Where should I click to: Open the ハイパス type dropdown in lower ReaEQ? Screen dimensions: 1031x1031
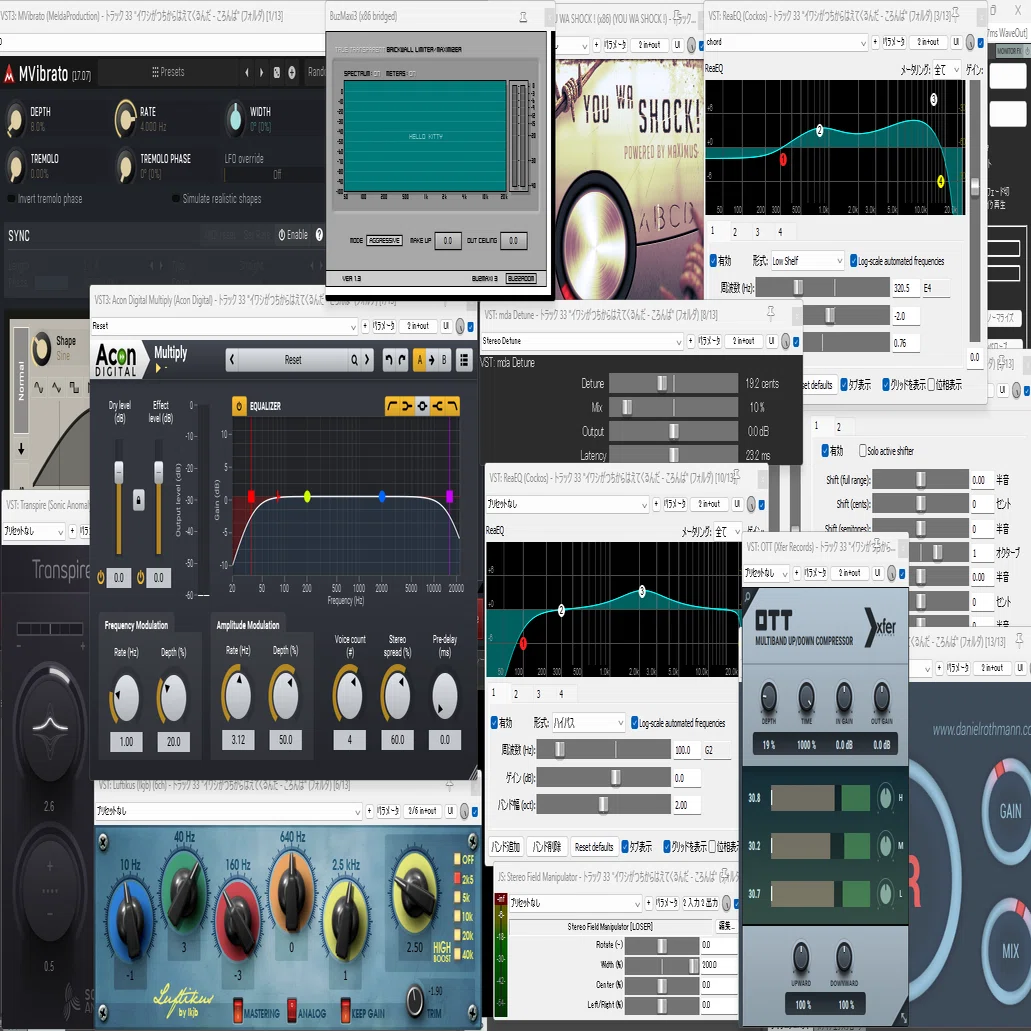588,723
